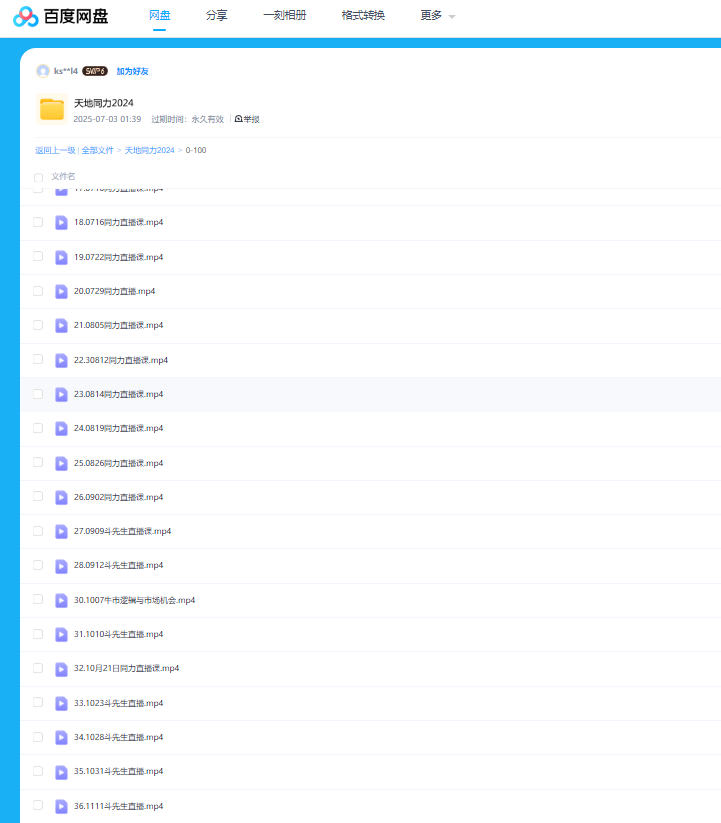Image resolution: width=721 pixels, height=823 pixels.
Task: Click video icon of 18.0716同力直播课.mp4
Action: pos(61,222)
